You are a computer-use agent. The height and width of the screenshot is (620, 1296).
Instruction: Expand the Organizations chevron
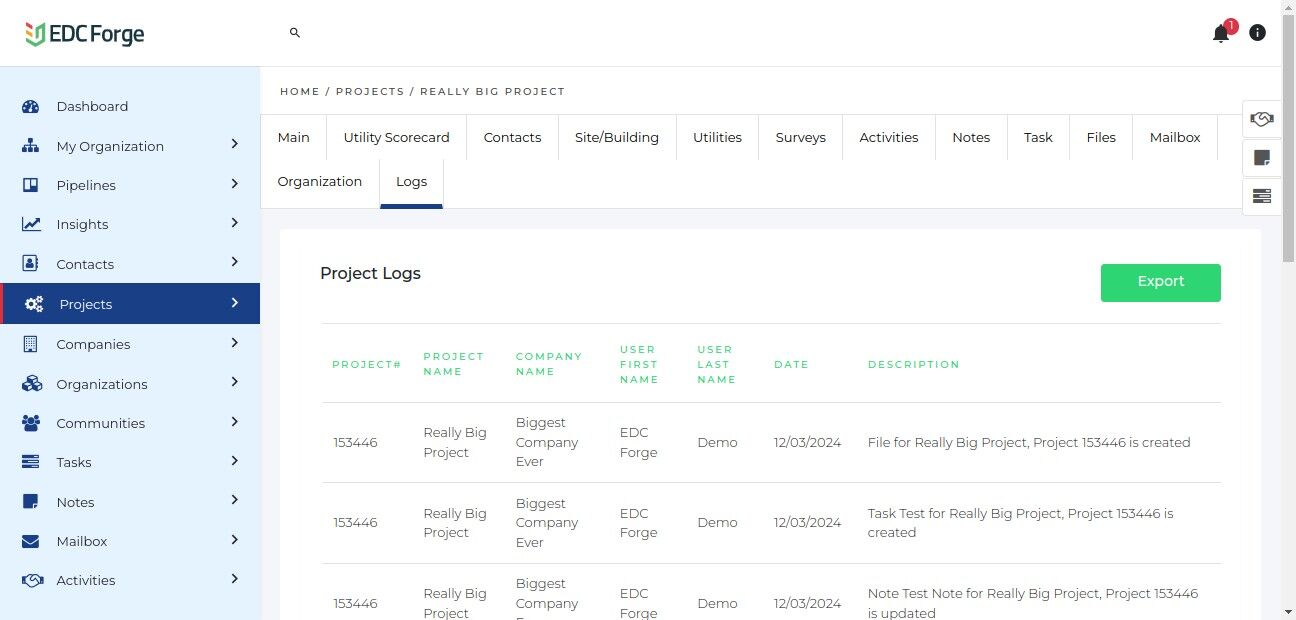[235, 382]
